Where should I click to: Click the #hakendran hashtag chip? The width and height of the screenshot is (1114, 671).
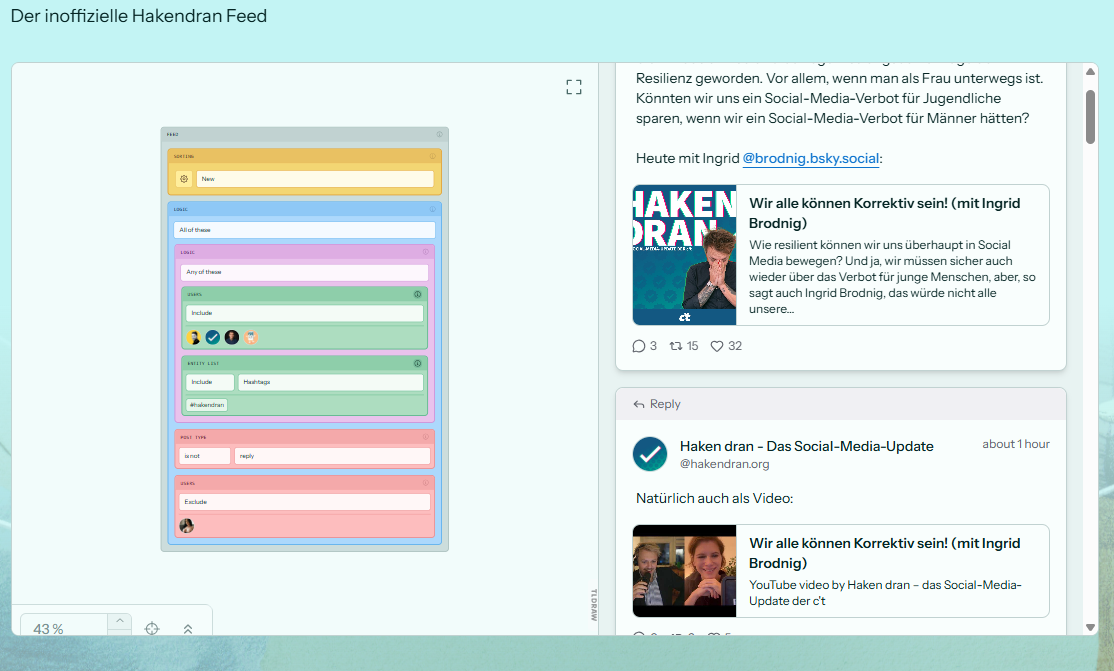207,405
